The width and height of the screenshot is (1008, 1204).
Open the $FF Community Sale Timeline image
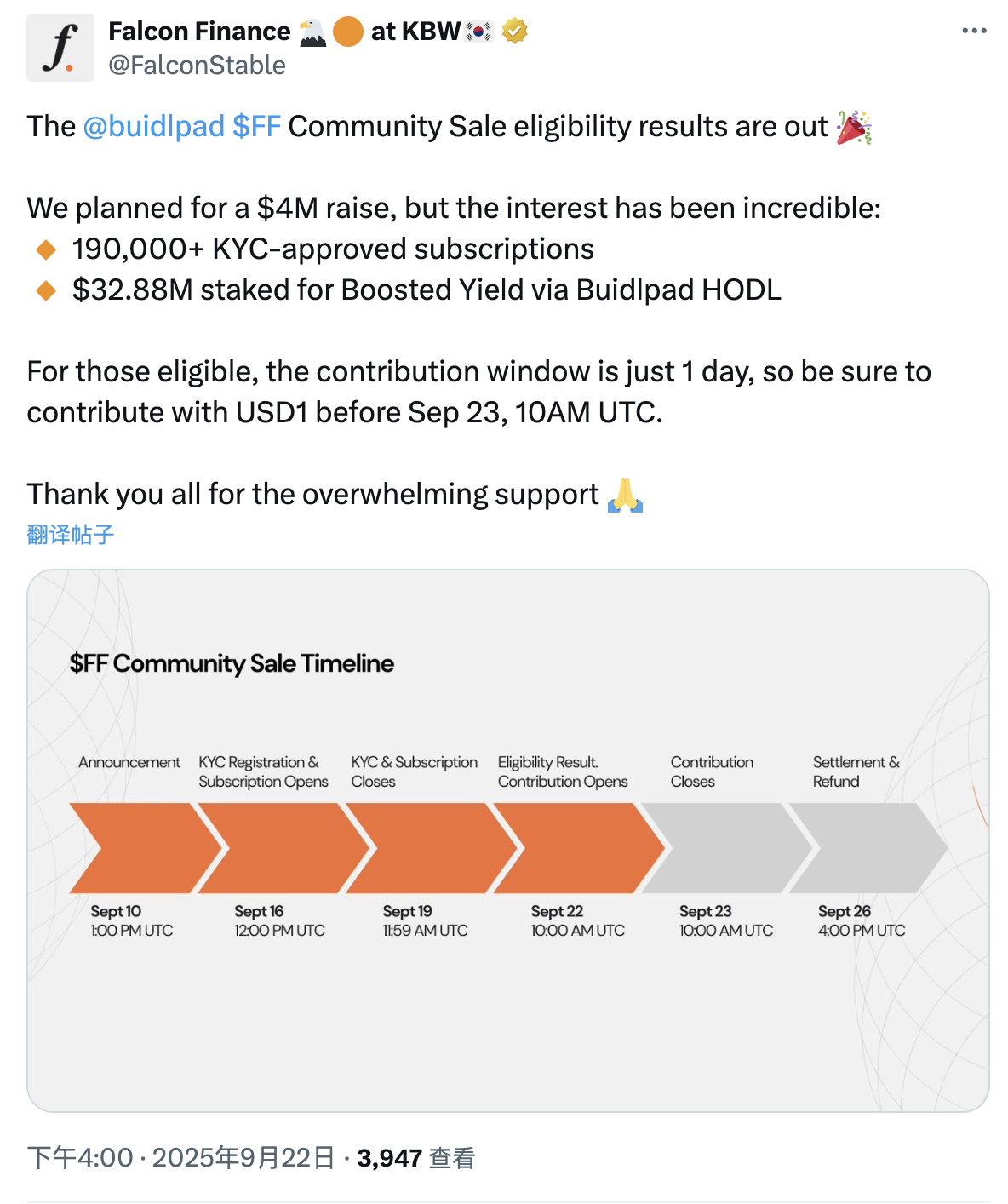point(508,840)
